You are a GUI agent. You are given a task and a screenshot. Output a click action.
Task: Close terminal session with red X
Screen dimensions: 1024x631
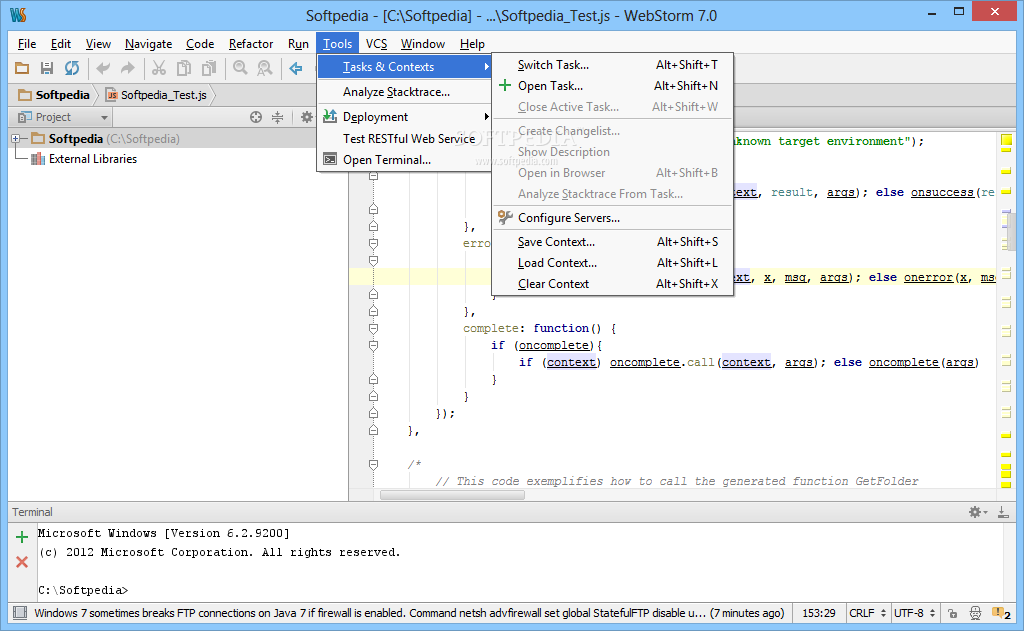pos(22,562)
